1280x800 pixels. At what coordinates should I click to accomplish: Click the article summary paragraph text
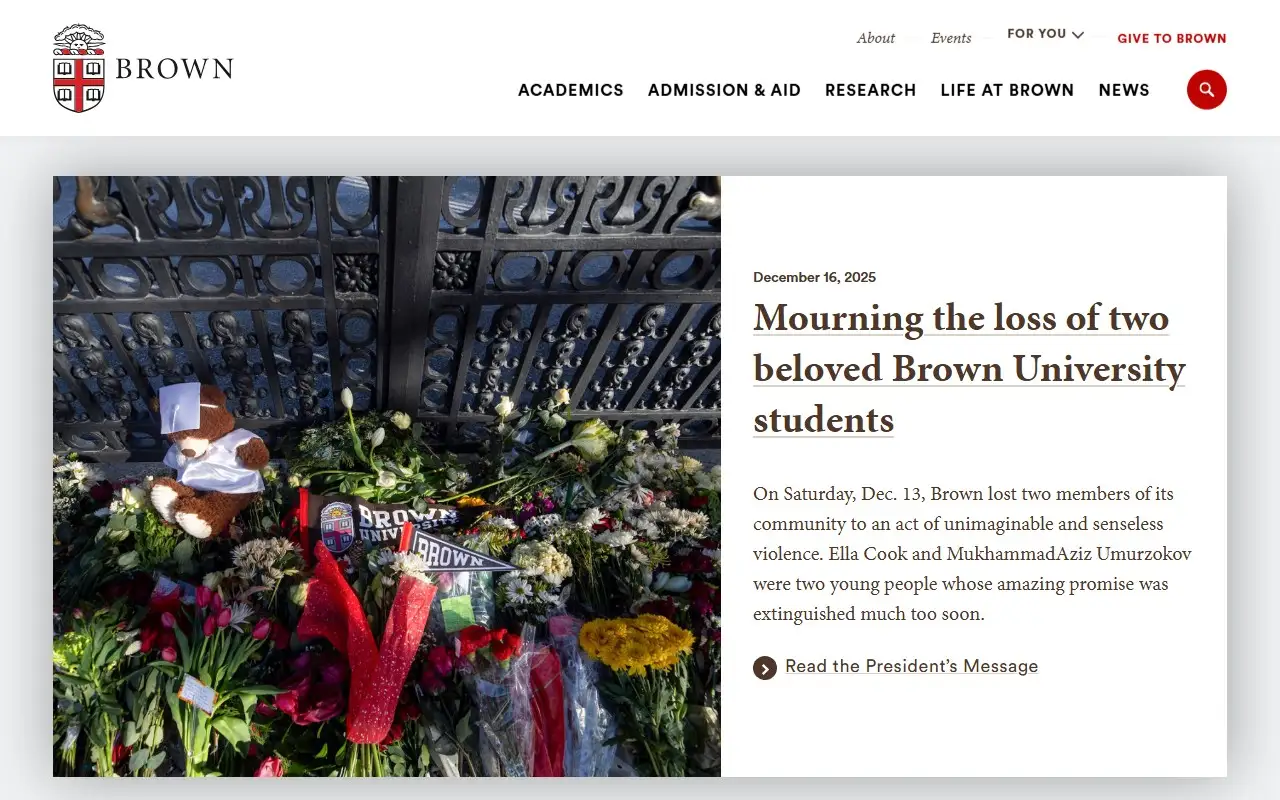click(x=972, y=553)
